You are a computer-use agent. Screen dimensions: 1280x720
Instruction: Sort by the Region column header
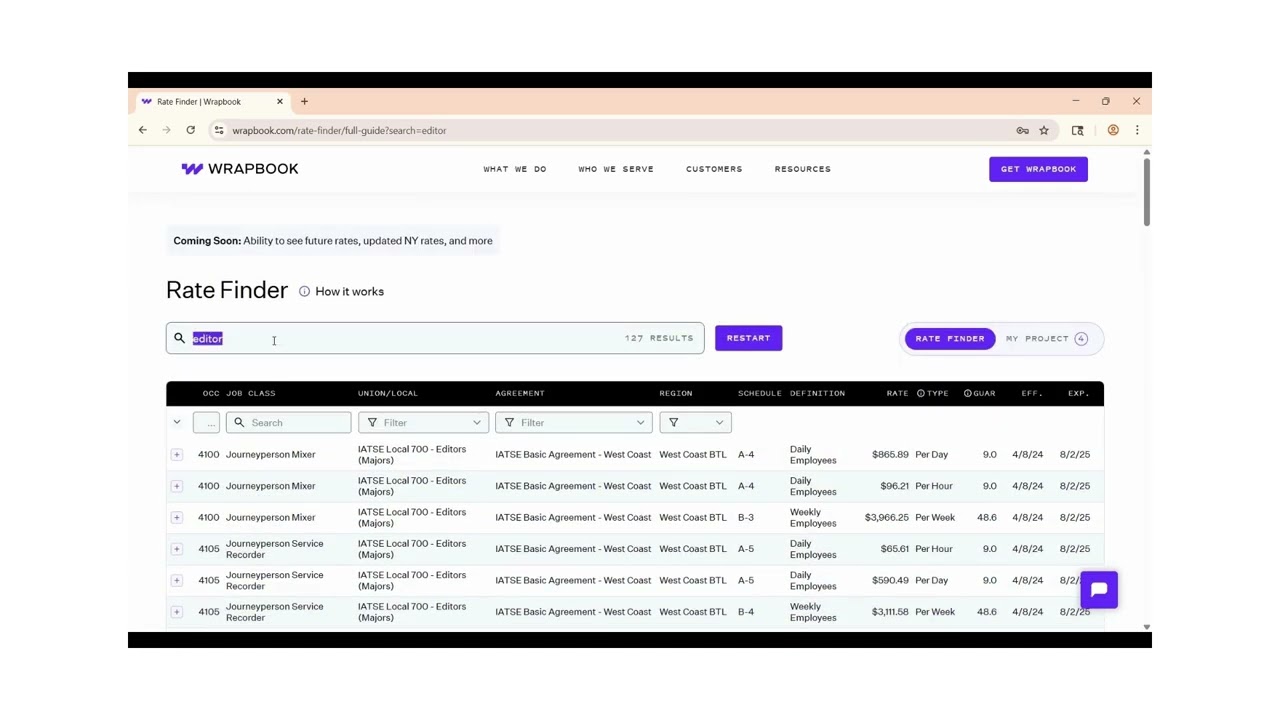point(676,393)
